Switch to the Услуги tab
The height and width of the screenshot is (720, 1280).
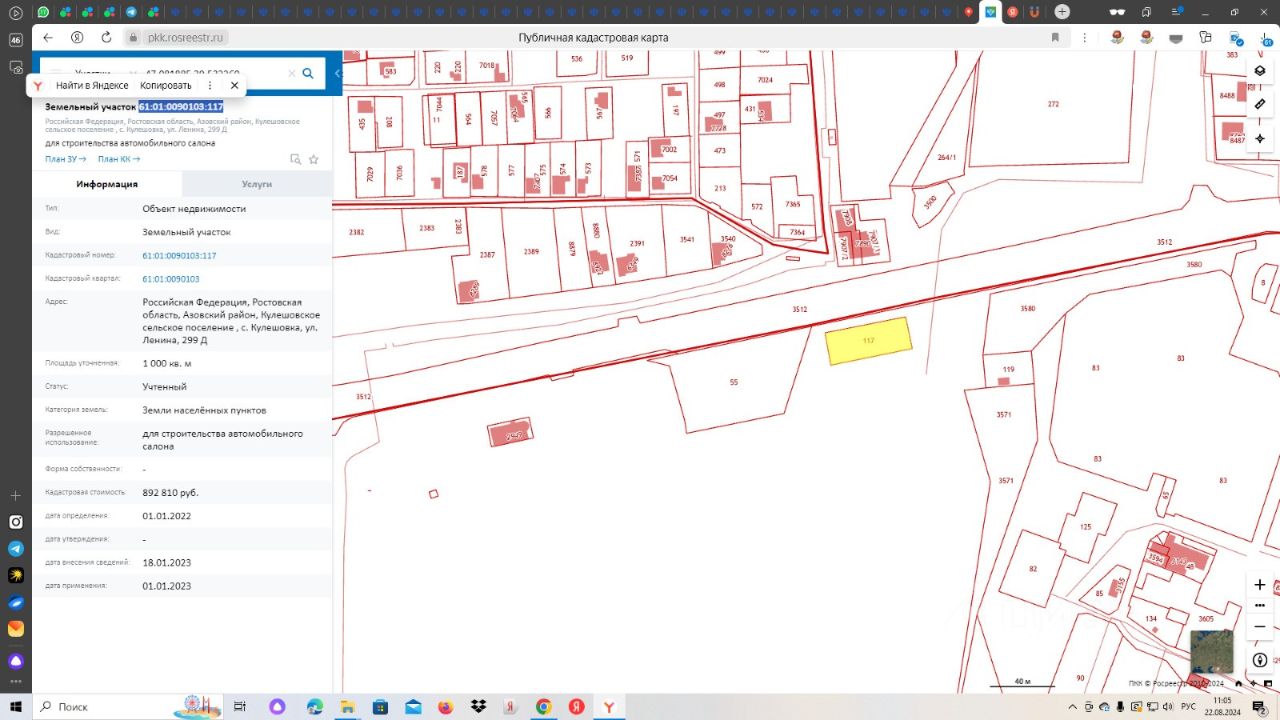pyautogui.click(x=257, y=184)
